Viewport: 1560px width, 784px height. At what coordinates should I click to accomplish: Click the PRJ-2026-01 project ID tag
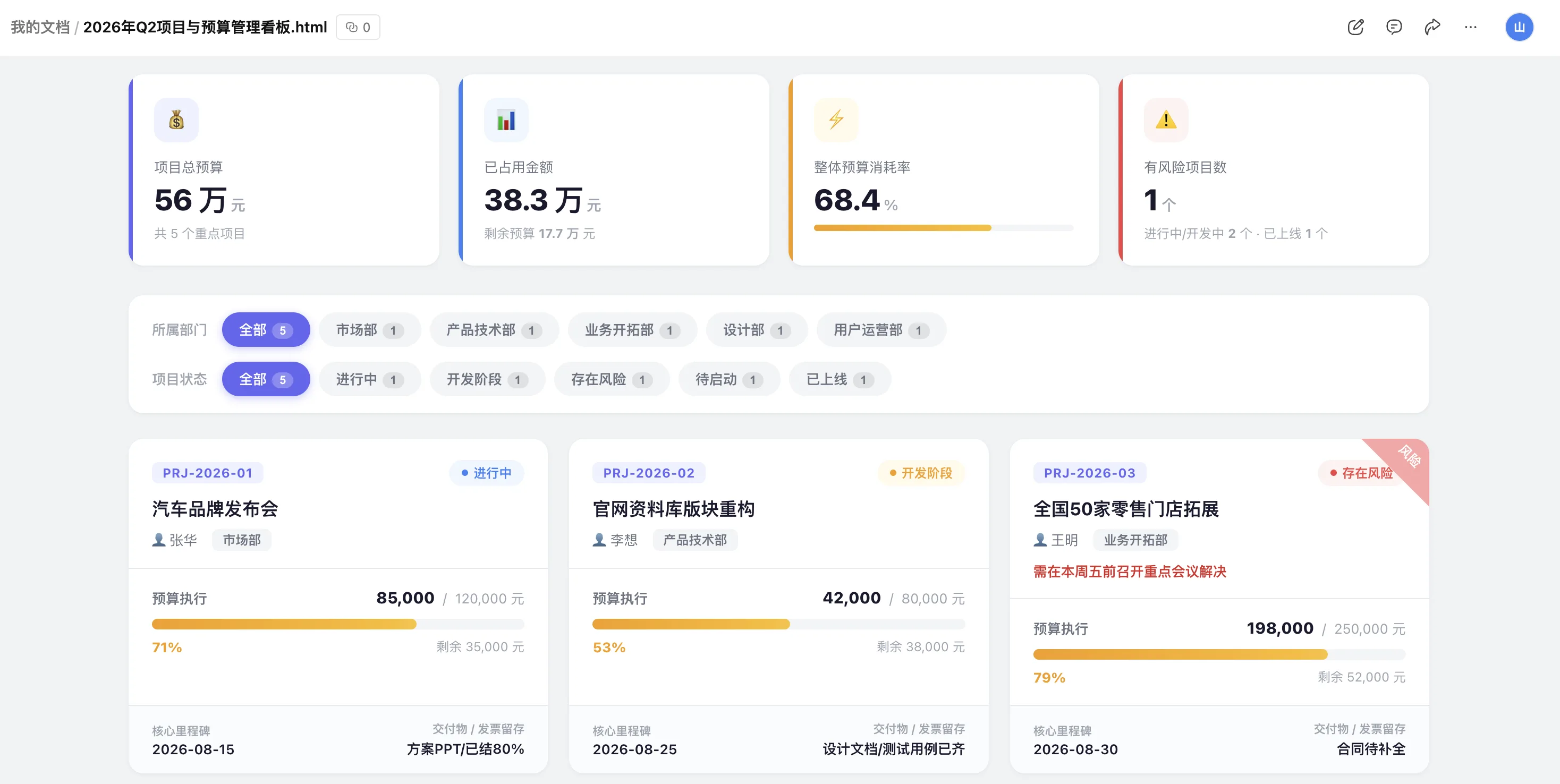(208, 473)
